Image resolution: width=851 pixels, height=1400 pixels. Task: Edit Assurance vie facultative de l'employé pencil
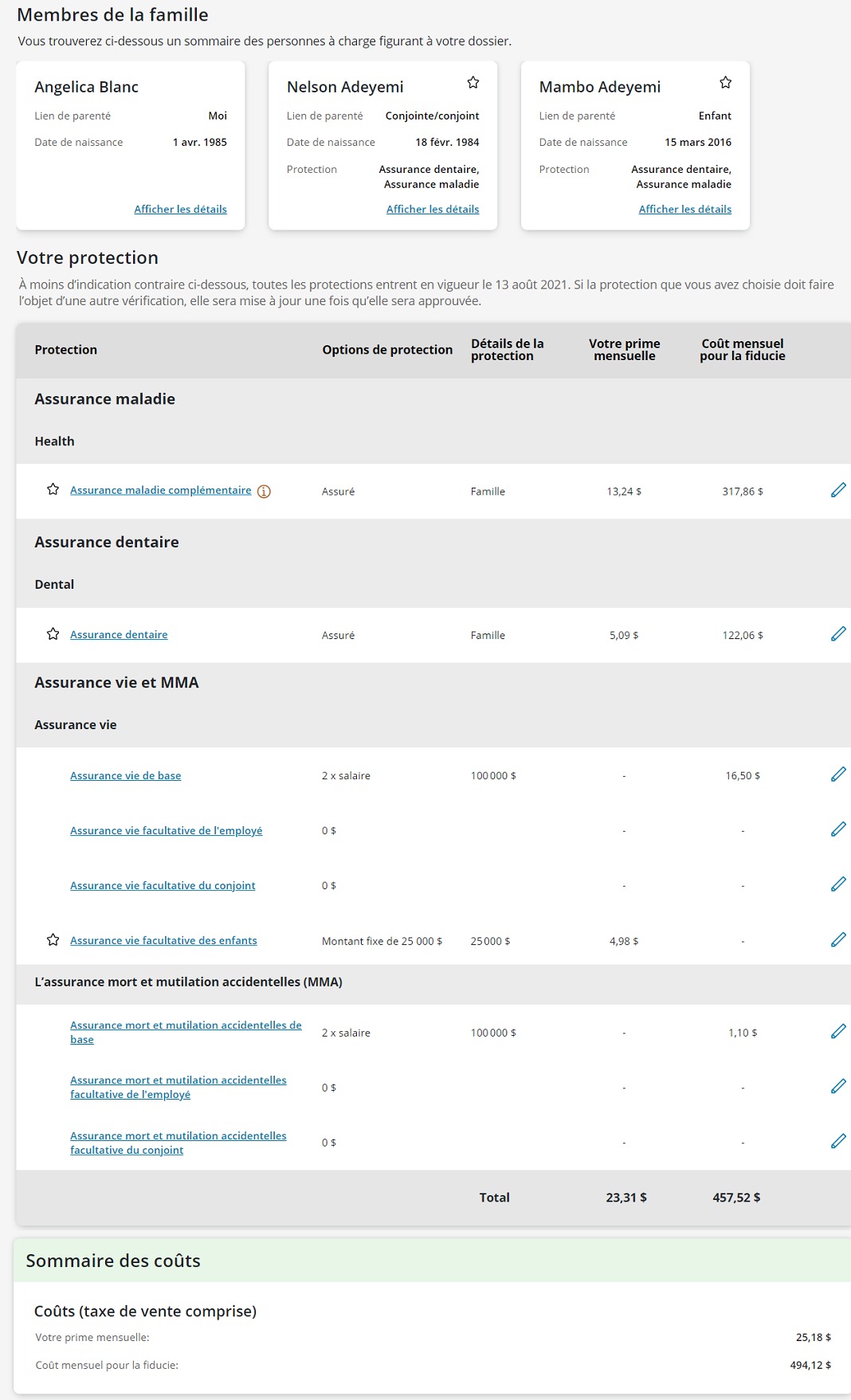pos(838,829)
